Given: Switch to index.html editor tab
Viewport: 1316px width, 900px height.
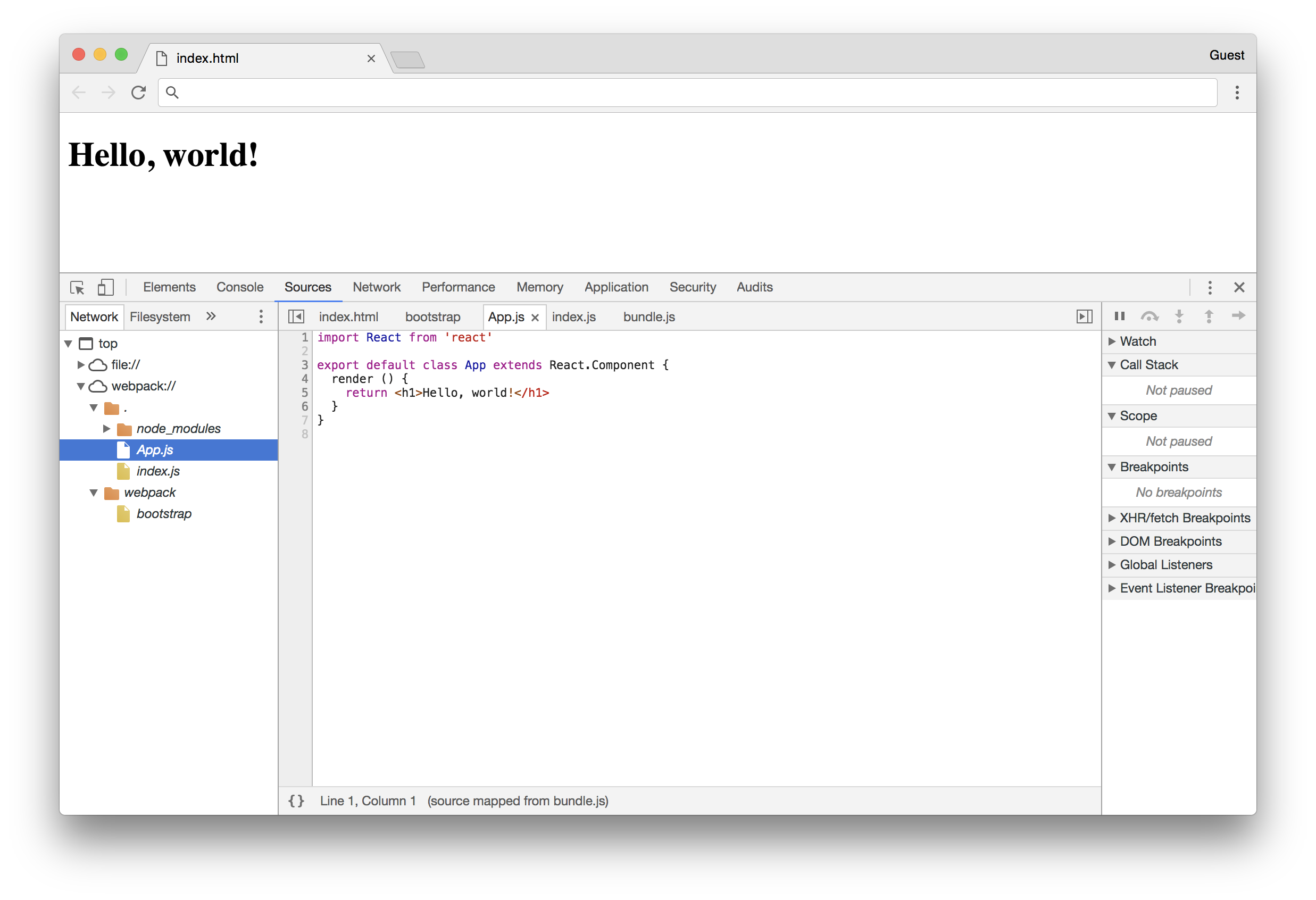Looking at the screenshot, I should 349,316.
